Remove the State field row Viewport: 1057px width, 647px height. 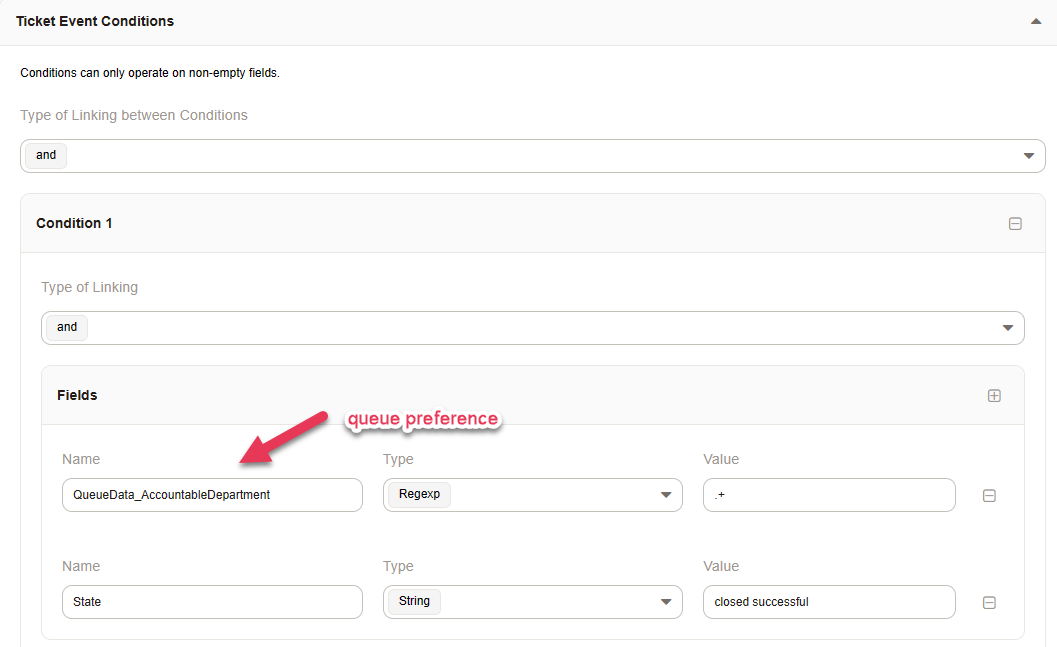(x=989, y=603)
